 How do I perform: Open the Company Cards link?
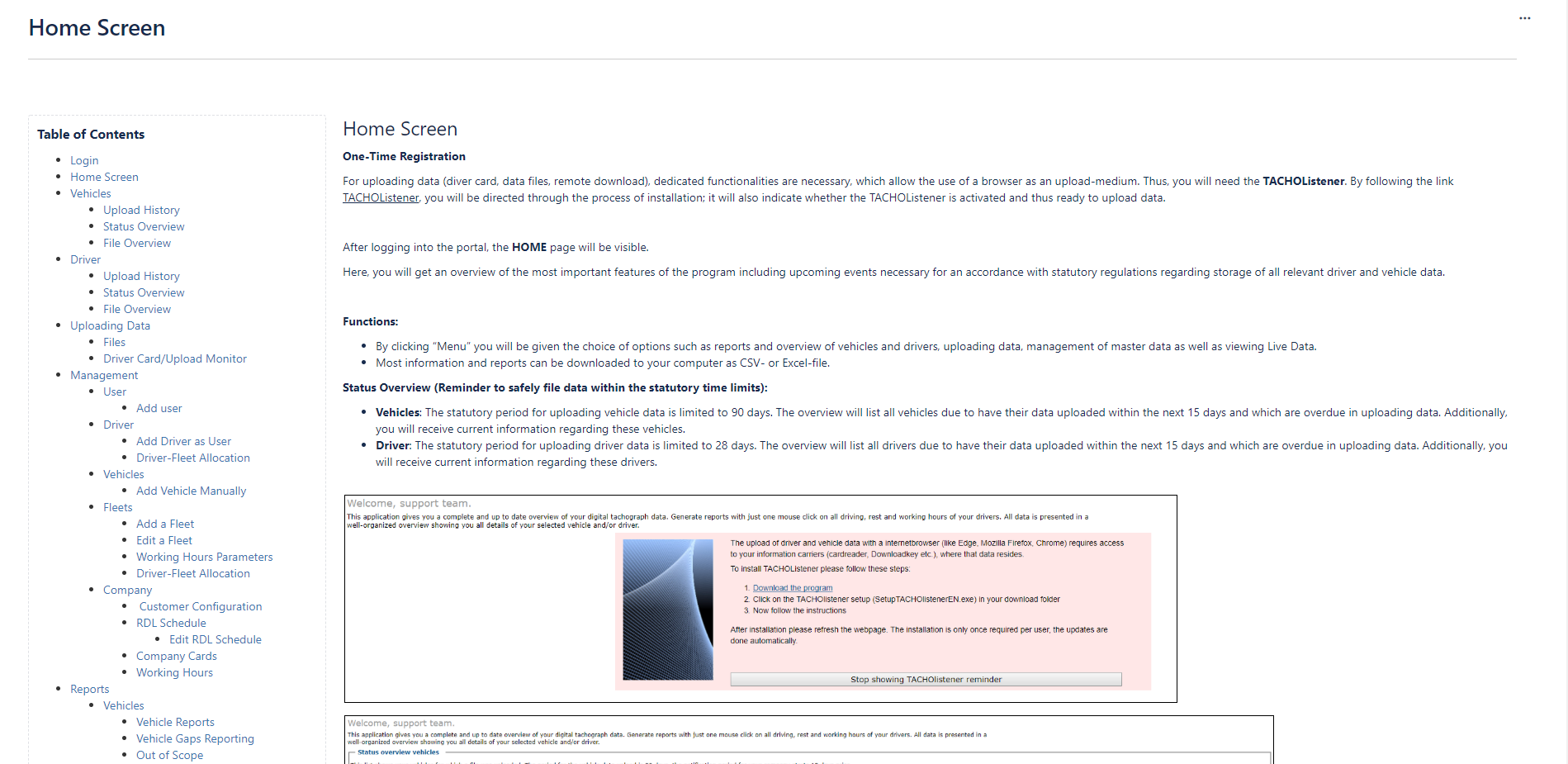coord(177,656)
